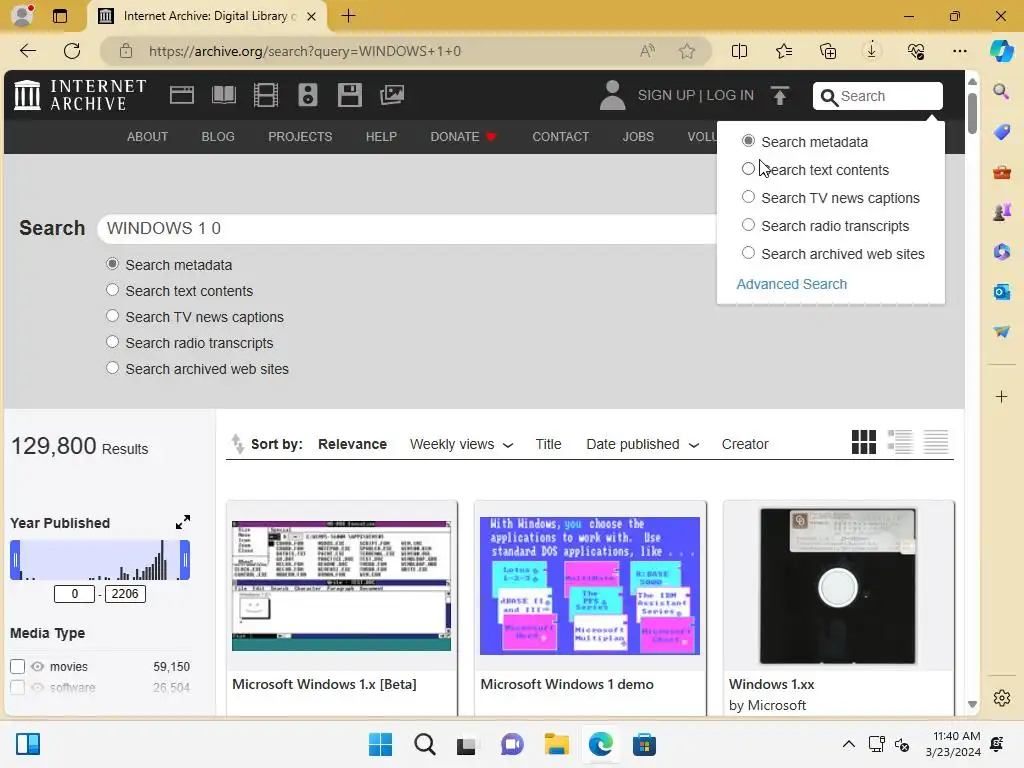Viewport: 1024px width, 768px height.
Task: Open PROJECTS nav item
Action: [300, 136]
